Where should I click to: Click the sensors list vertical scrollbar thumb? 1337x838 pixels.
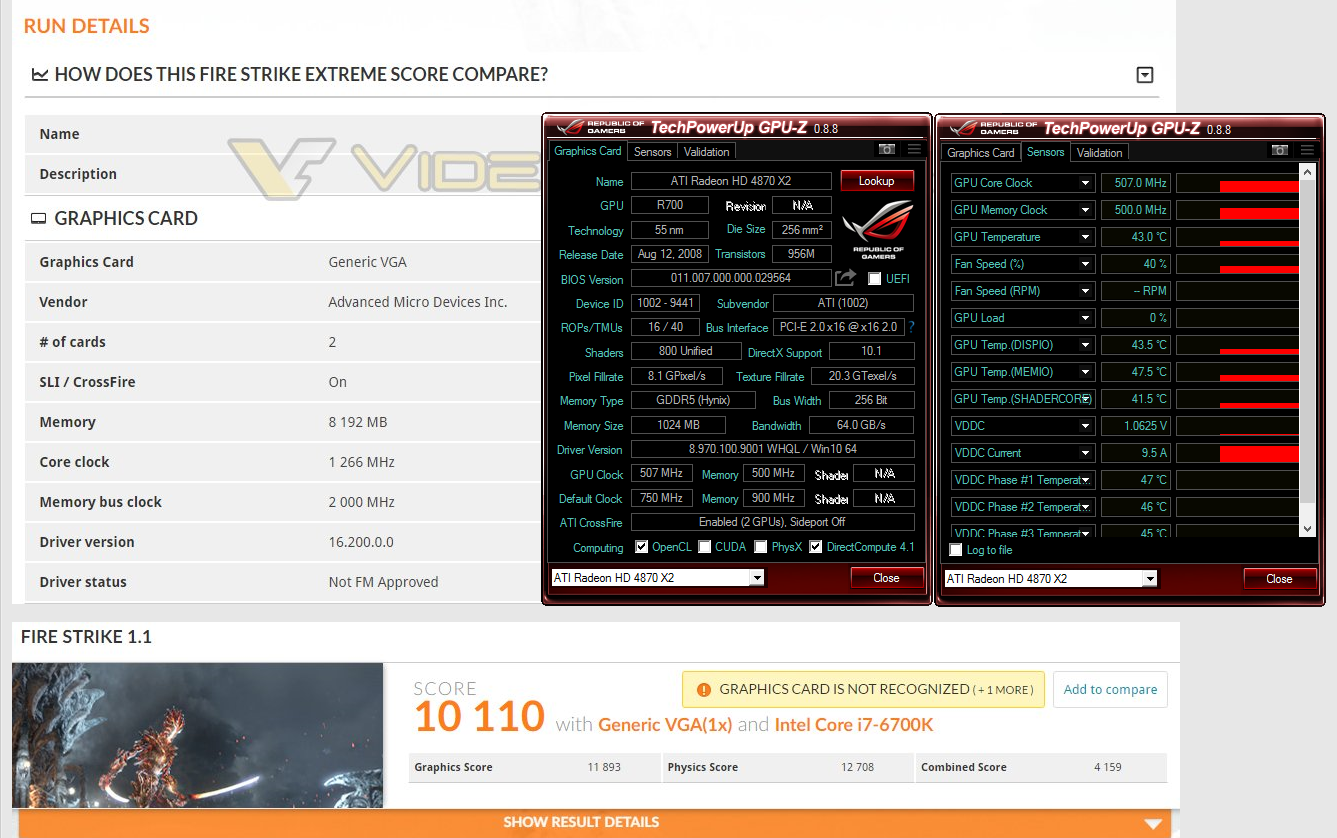(1307, 340)
